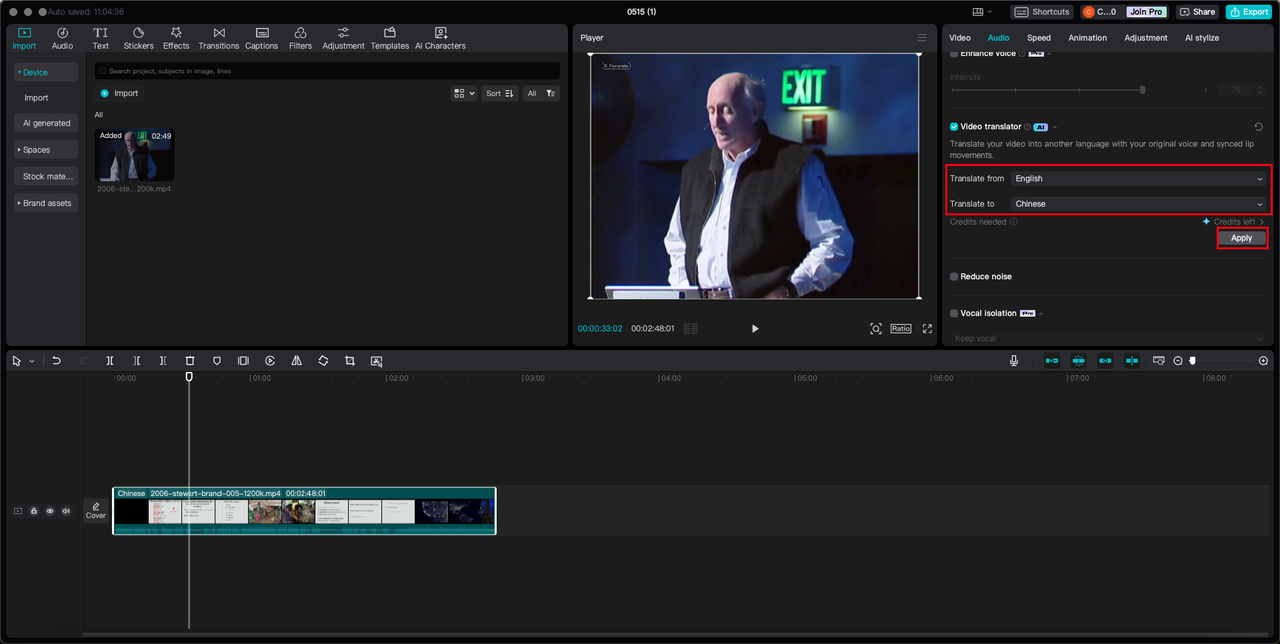Open the AI Characters panel

pos(440,38)
